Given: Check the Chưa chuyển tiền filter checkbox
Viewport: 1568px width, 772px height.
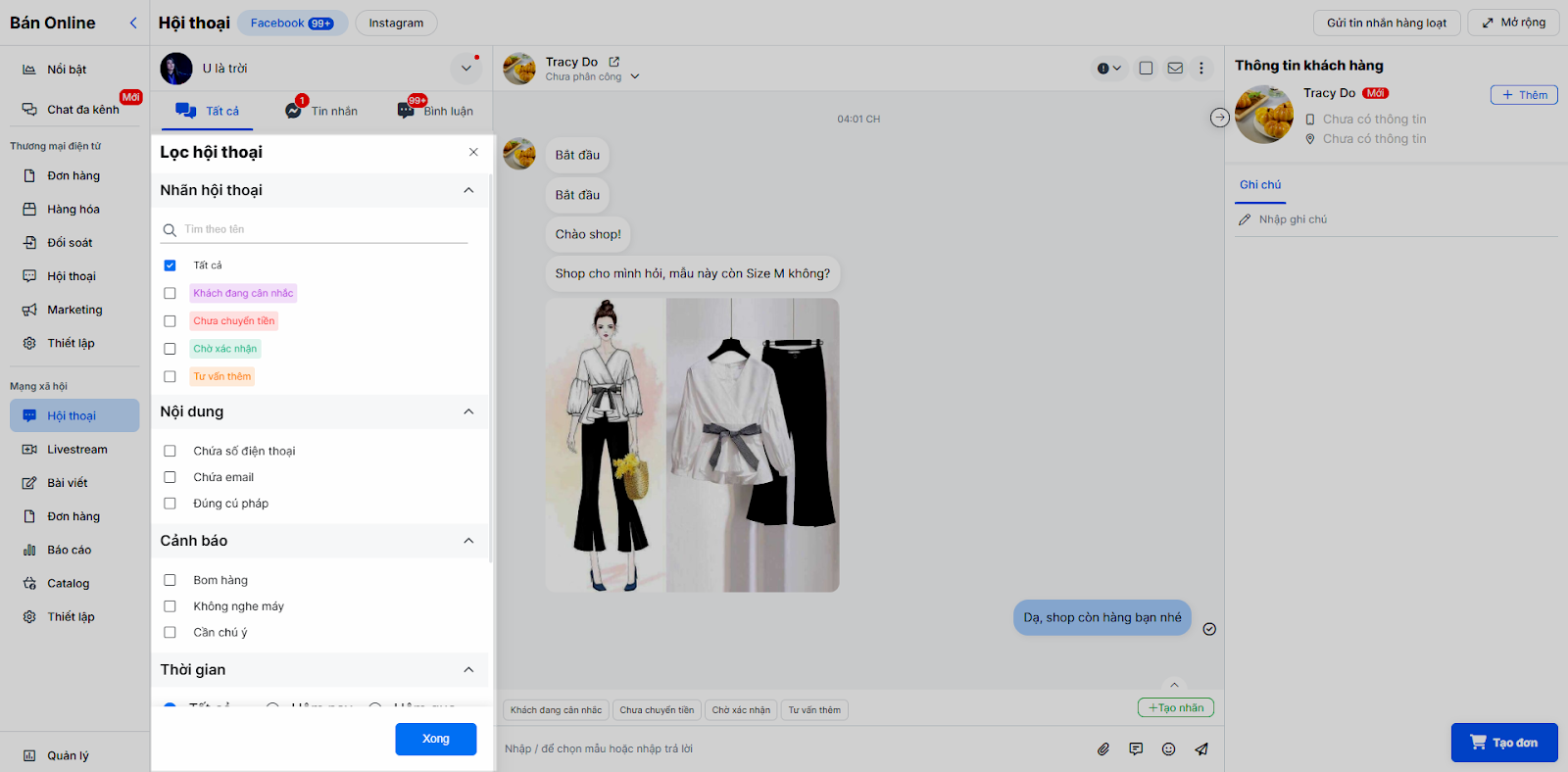Looking at the screenshot, I should point(170,321).
